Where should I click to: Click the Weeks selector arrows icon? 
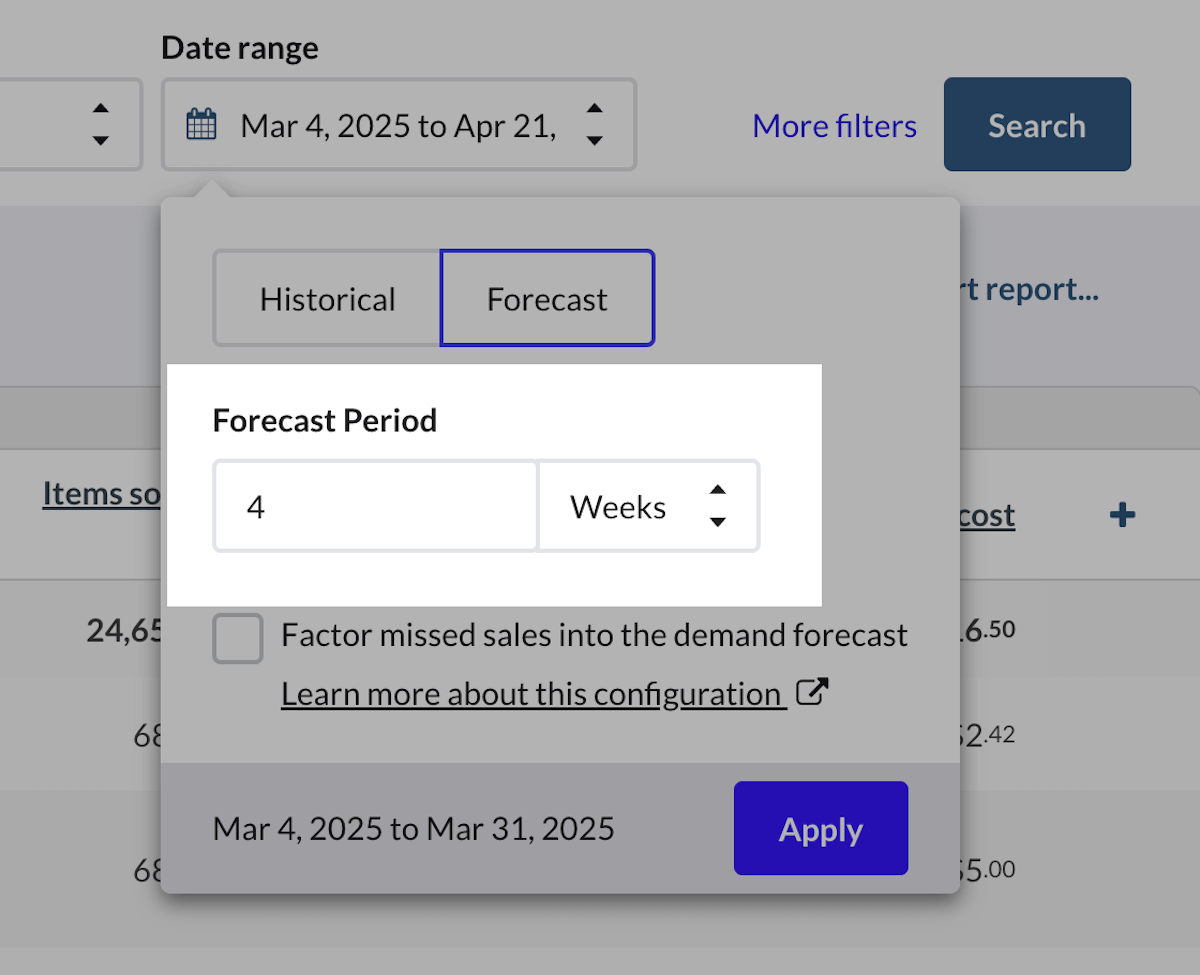click(x=717, y=506)
